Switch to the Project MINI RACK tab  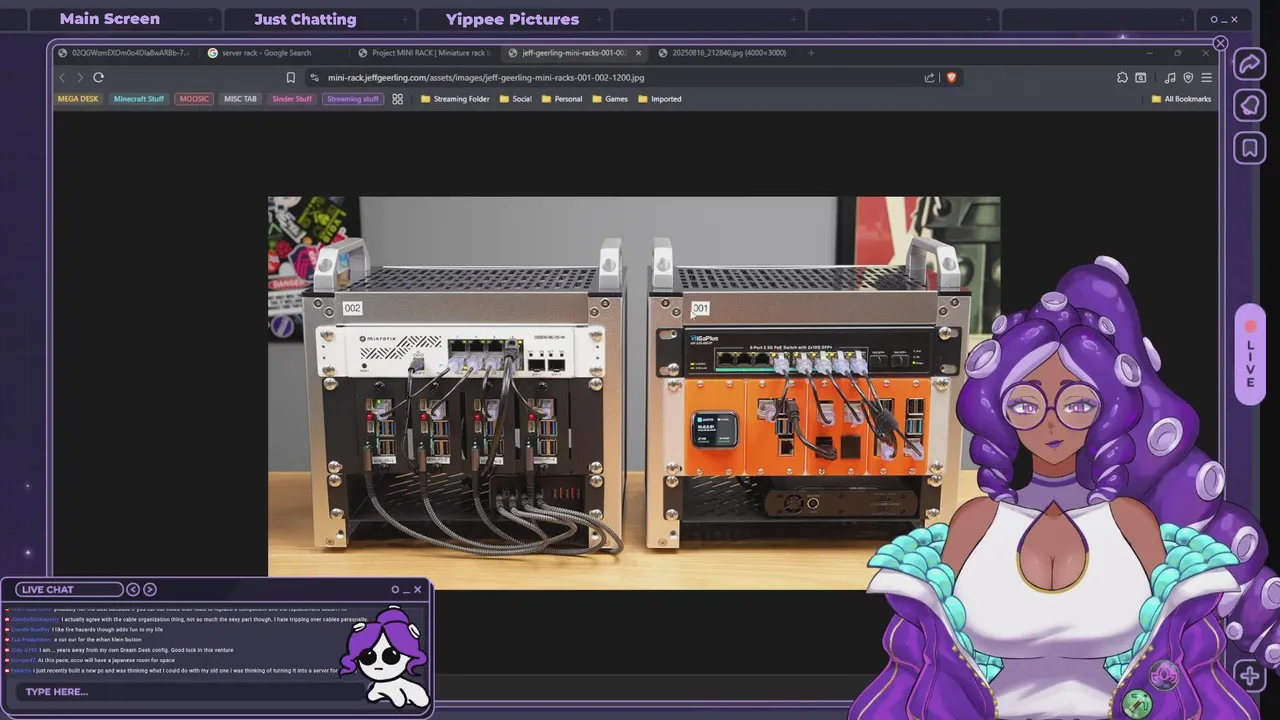tap(425, 53)
